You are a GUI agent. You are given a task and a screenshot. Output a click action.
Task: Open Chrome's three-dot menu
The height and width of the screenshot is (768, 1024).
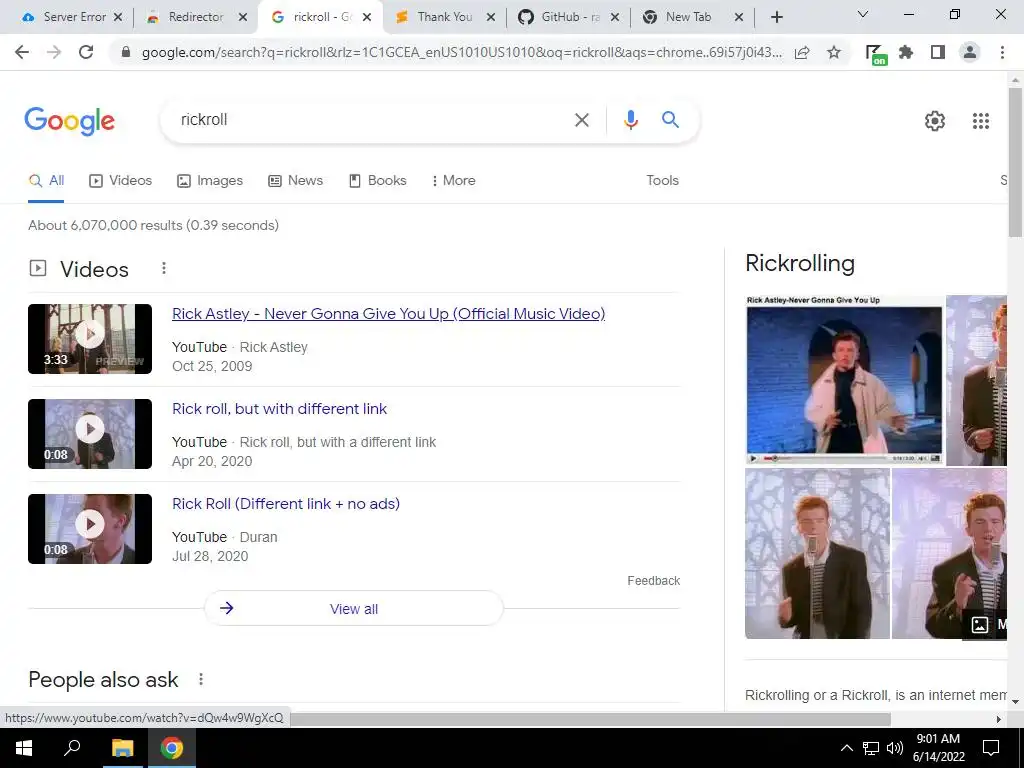[x=1002, y=52]
